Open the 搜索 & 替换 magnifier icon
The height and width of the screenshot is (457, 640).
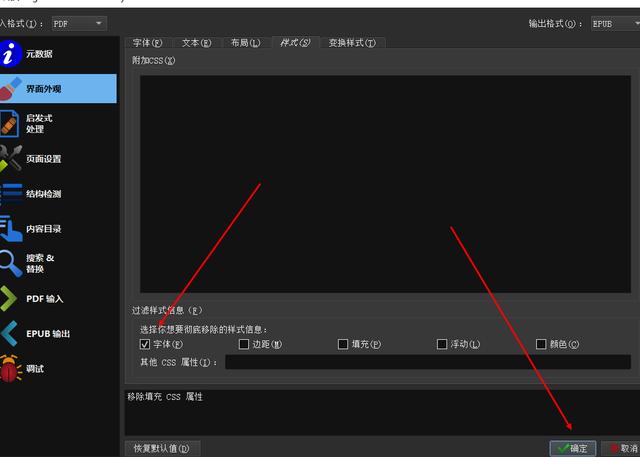coord(10,264)
